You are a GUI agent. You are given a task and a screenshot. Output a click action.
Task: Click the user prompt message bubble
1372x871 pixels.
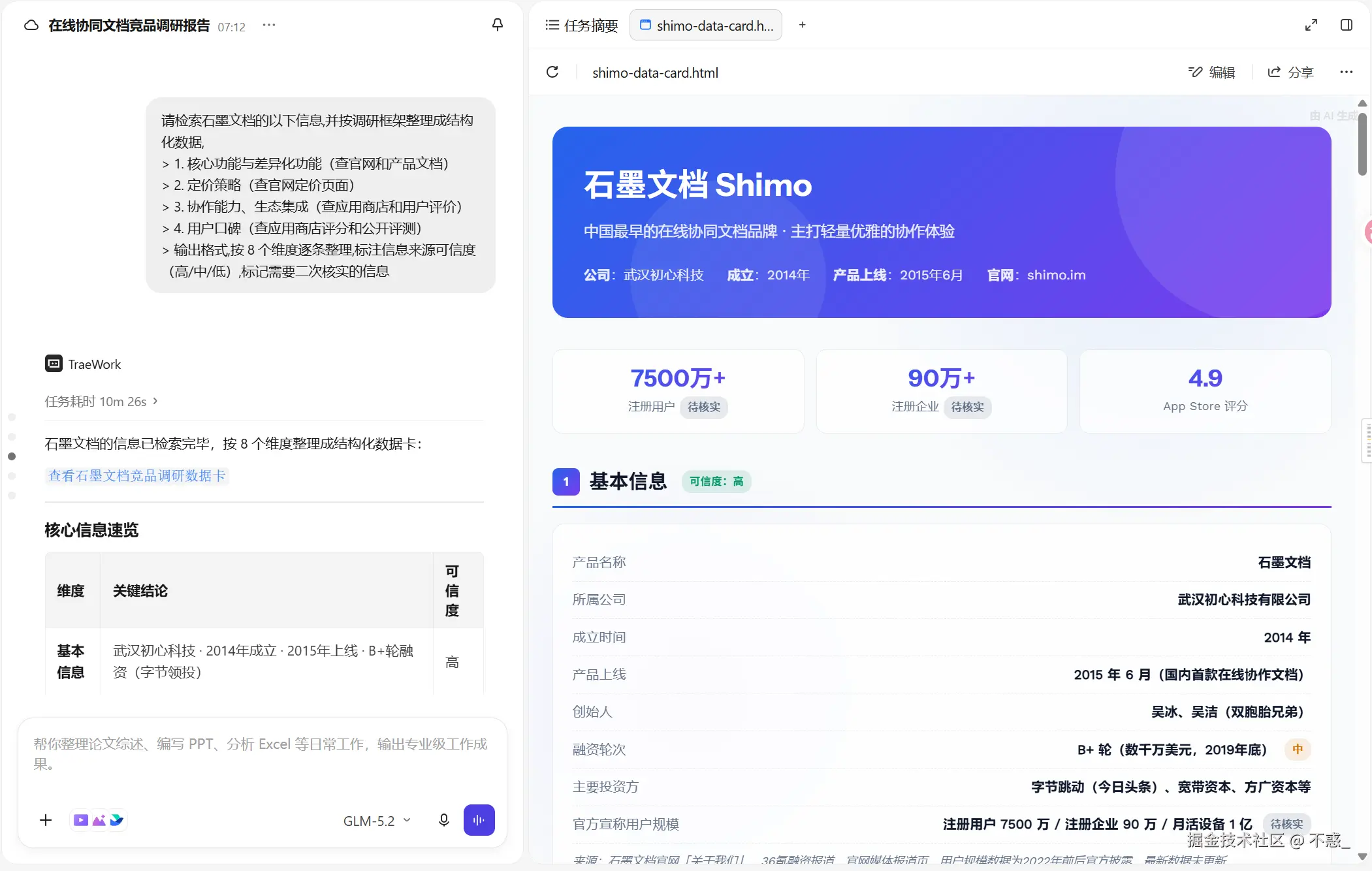(321, 195)
